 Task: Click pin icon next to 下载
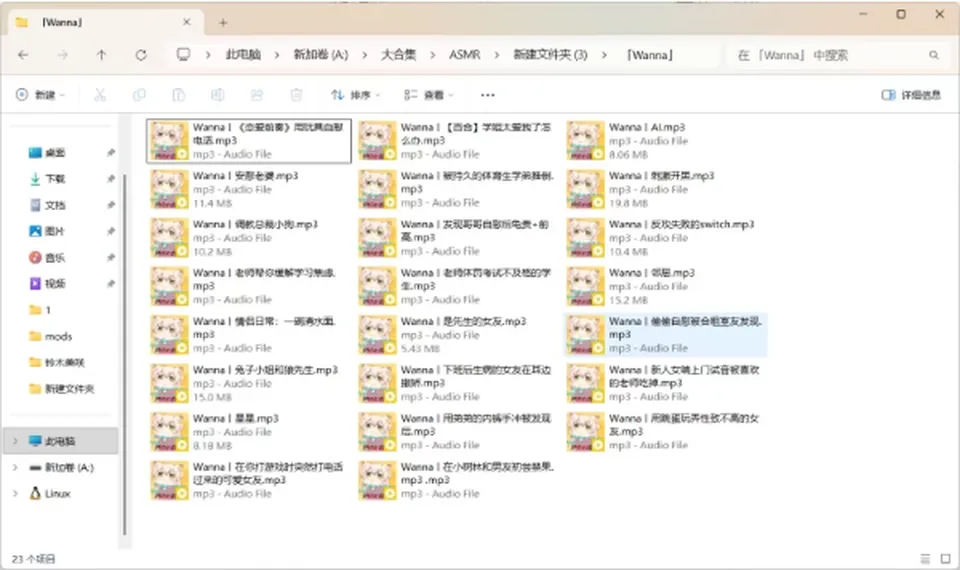point(111,179)
